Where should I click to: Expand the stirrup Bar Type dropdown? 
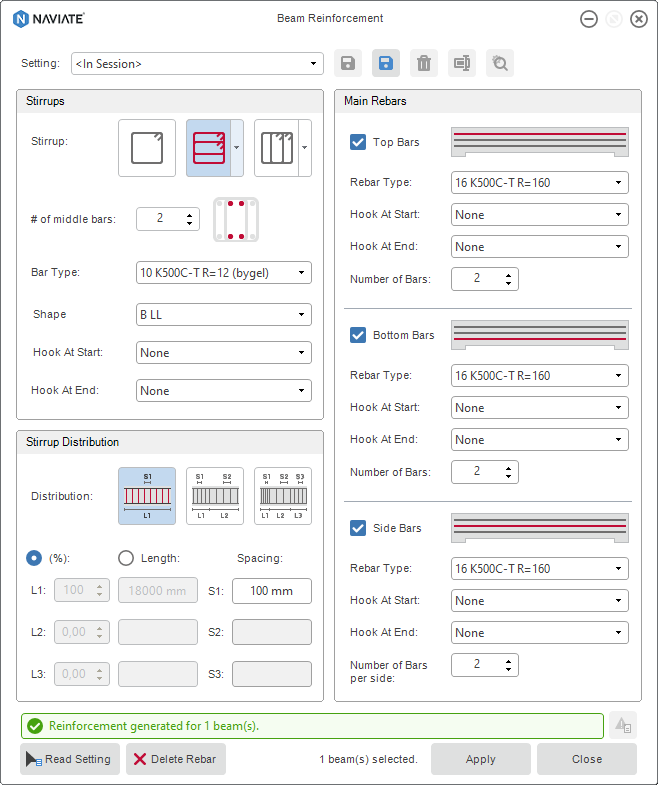pos(223,272)
